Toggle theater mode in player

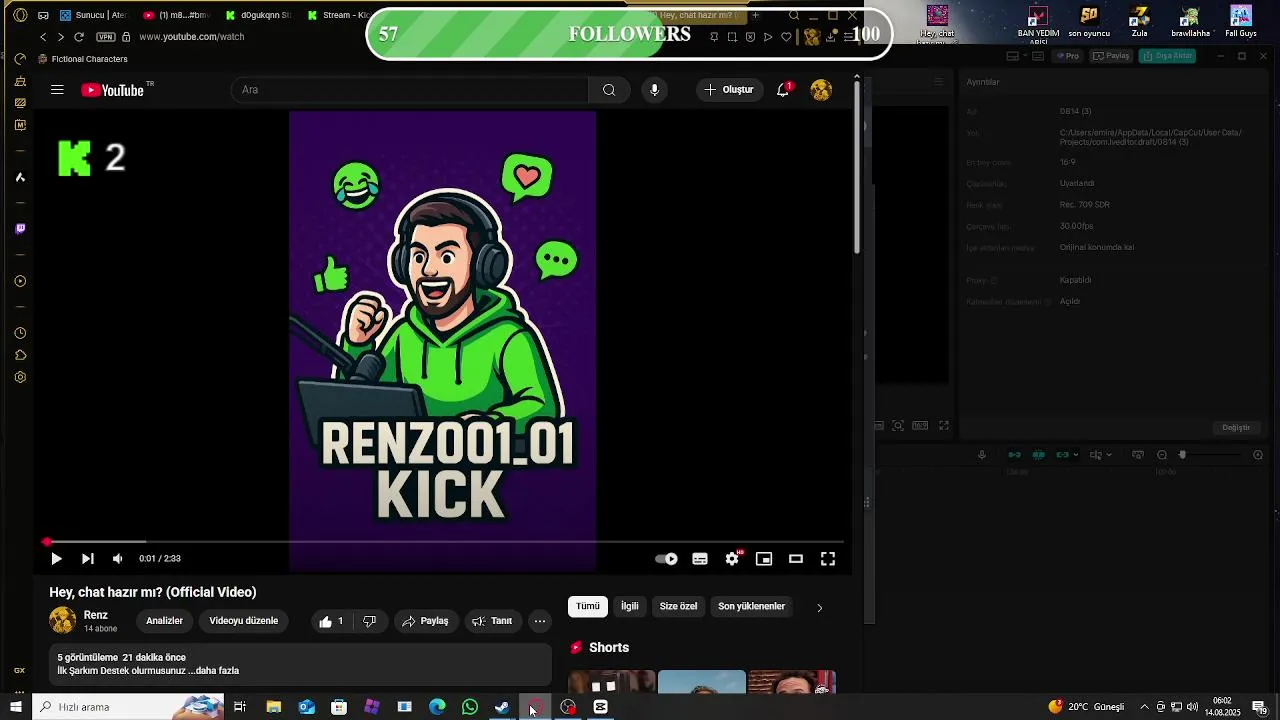(x=796, y=559)
